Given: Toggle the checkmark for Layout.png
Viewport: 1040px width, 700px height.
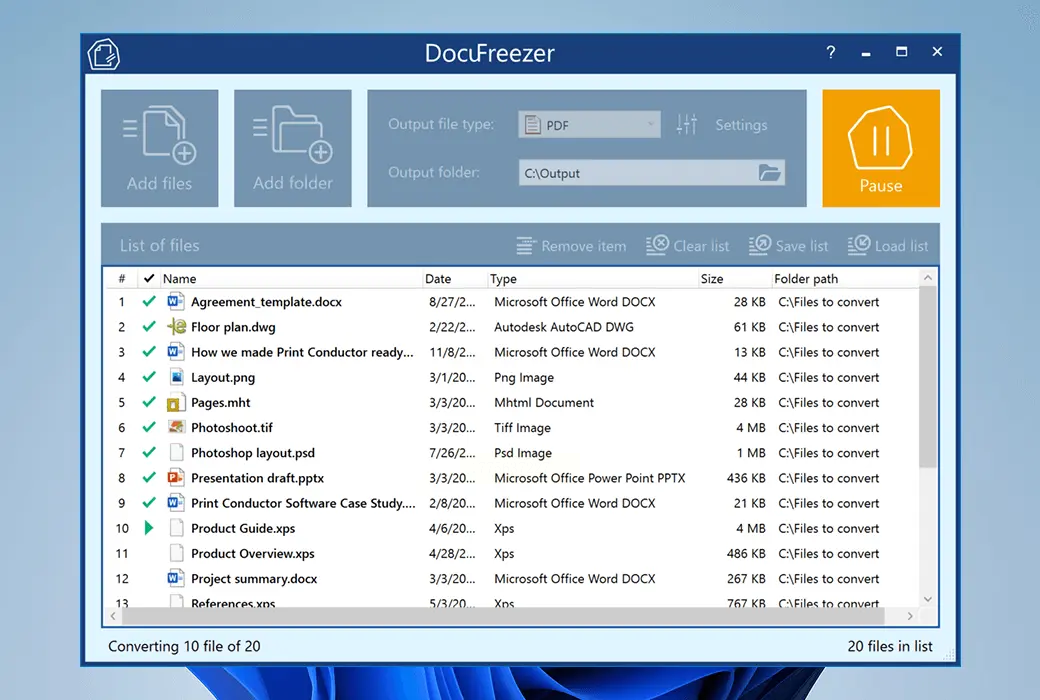Looking at the screenshot, I should point(149,378).
